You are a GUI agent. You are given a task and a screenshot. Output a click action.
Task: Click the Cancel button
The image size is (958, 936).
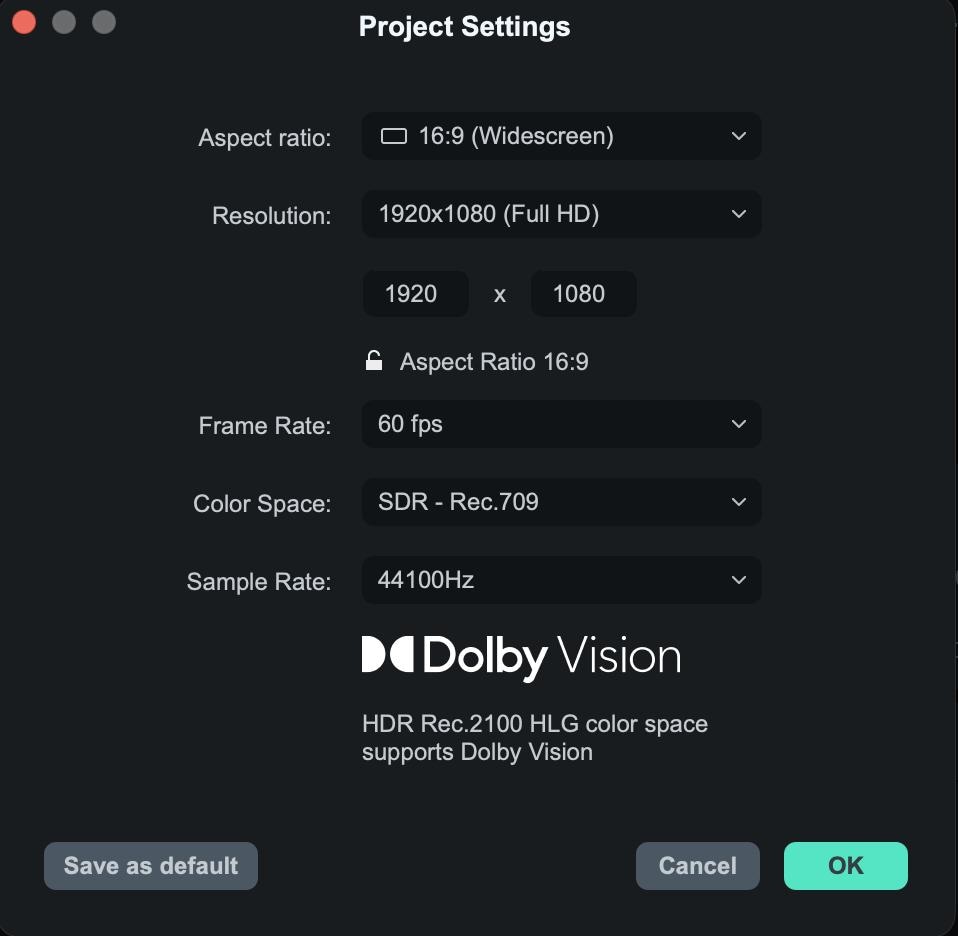[697, 866]
